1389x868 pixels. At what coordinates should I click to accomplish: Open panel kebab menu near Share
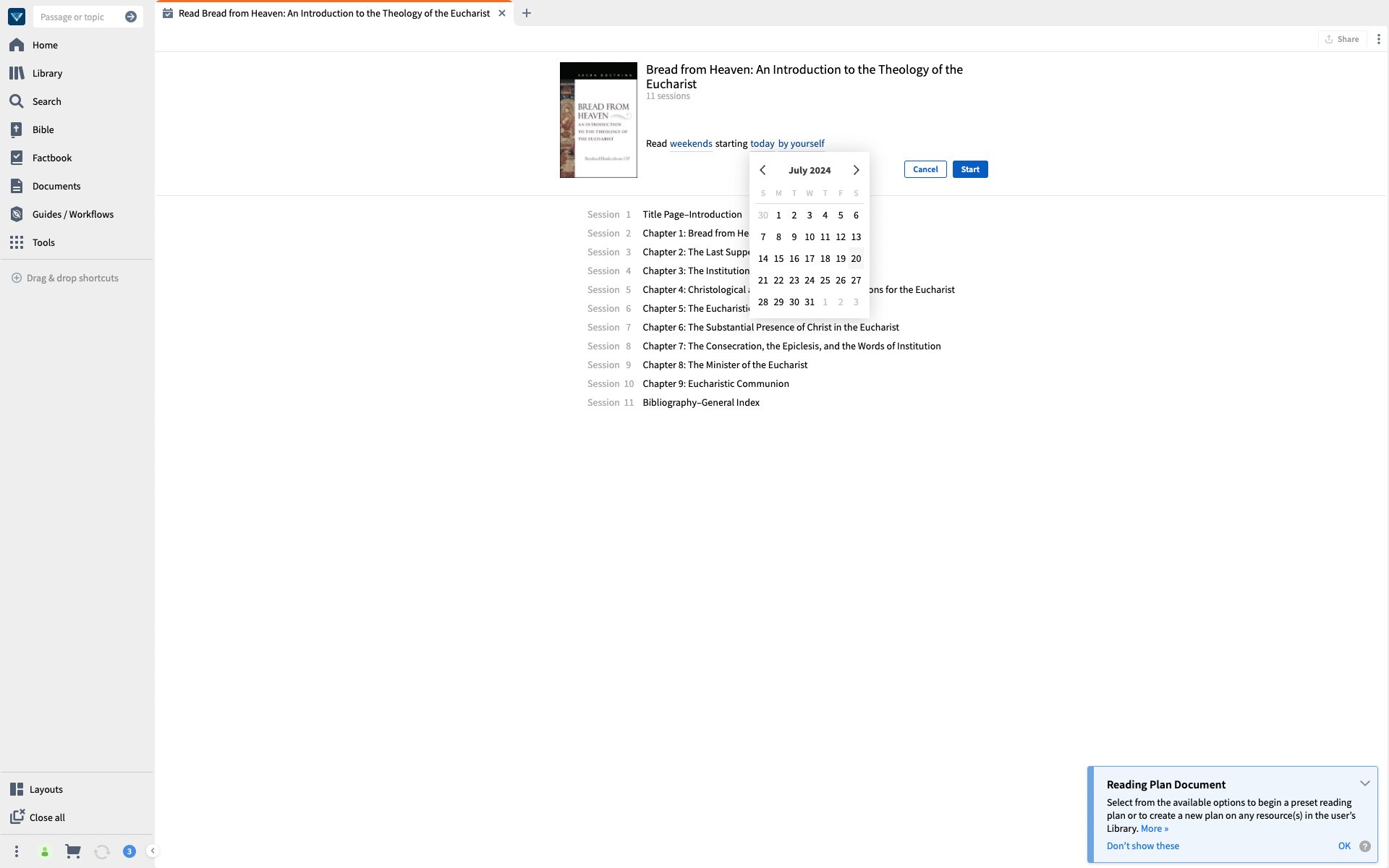1379,39
